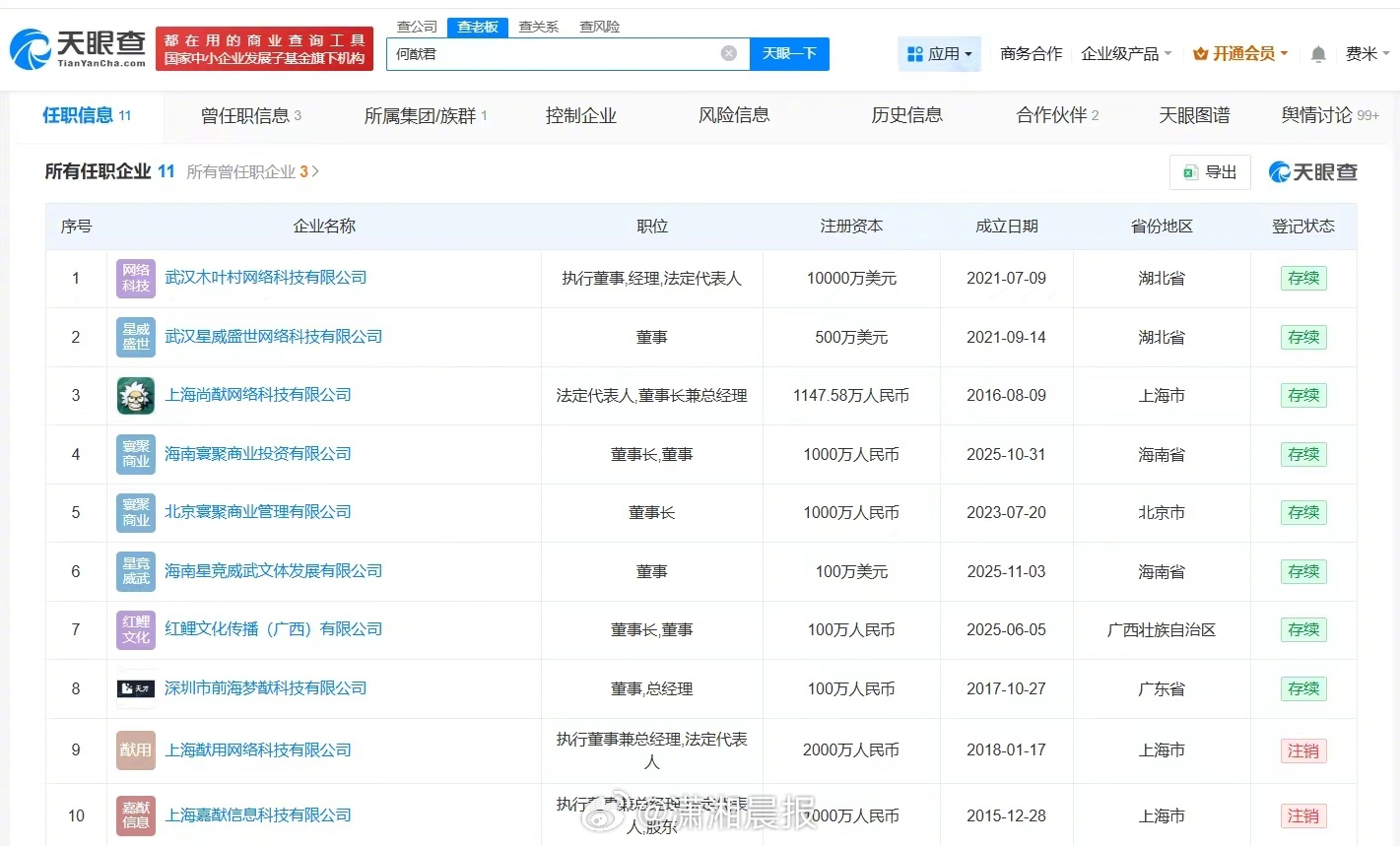1400x846 pixels.
Task: Open 海南星竞威武文体发展有限公司 company link
Action: [x=274, y=571]
